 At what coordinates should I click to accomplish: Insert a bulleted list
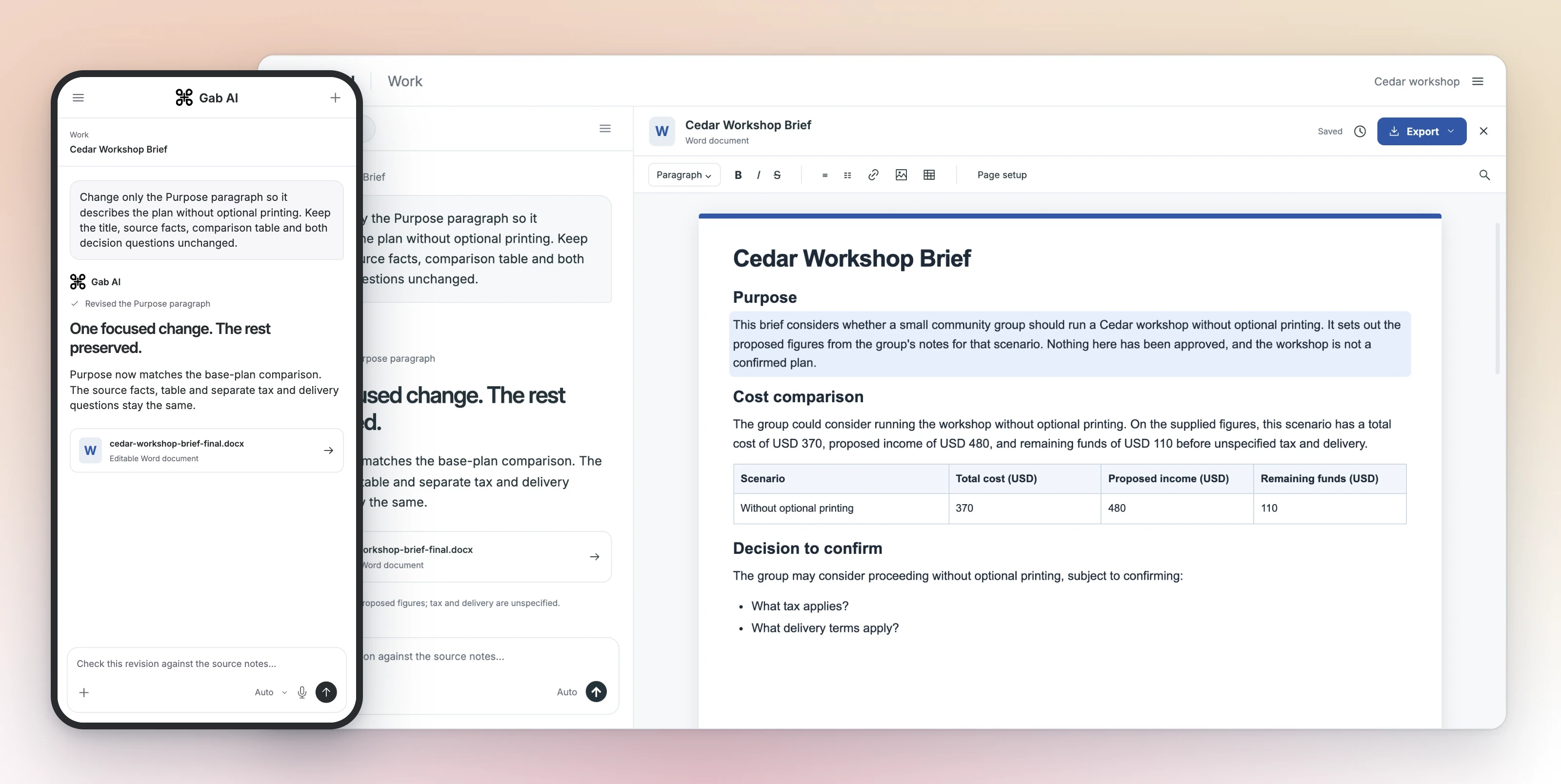(x=825, y=175)
